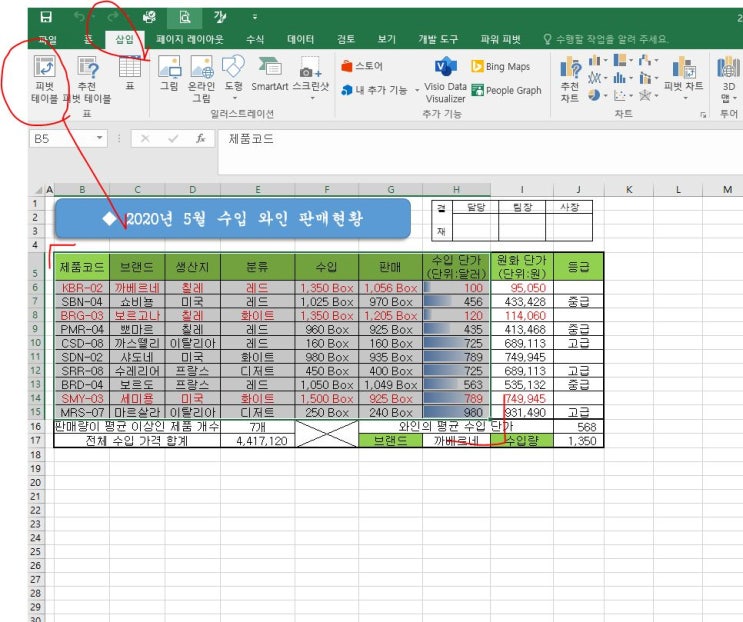The width and height of the screenshot is (743, 622).
Task: Click 온라인 그림 (Online Pictures)
Action: pyautogui.click(x=201, y=80)
